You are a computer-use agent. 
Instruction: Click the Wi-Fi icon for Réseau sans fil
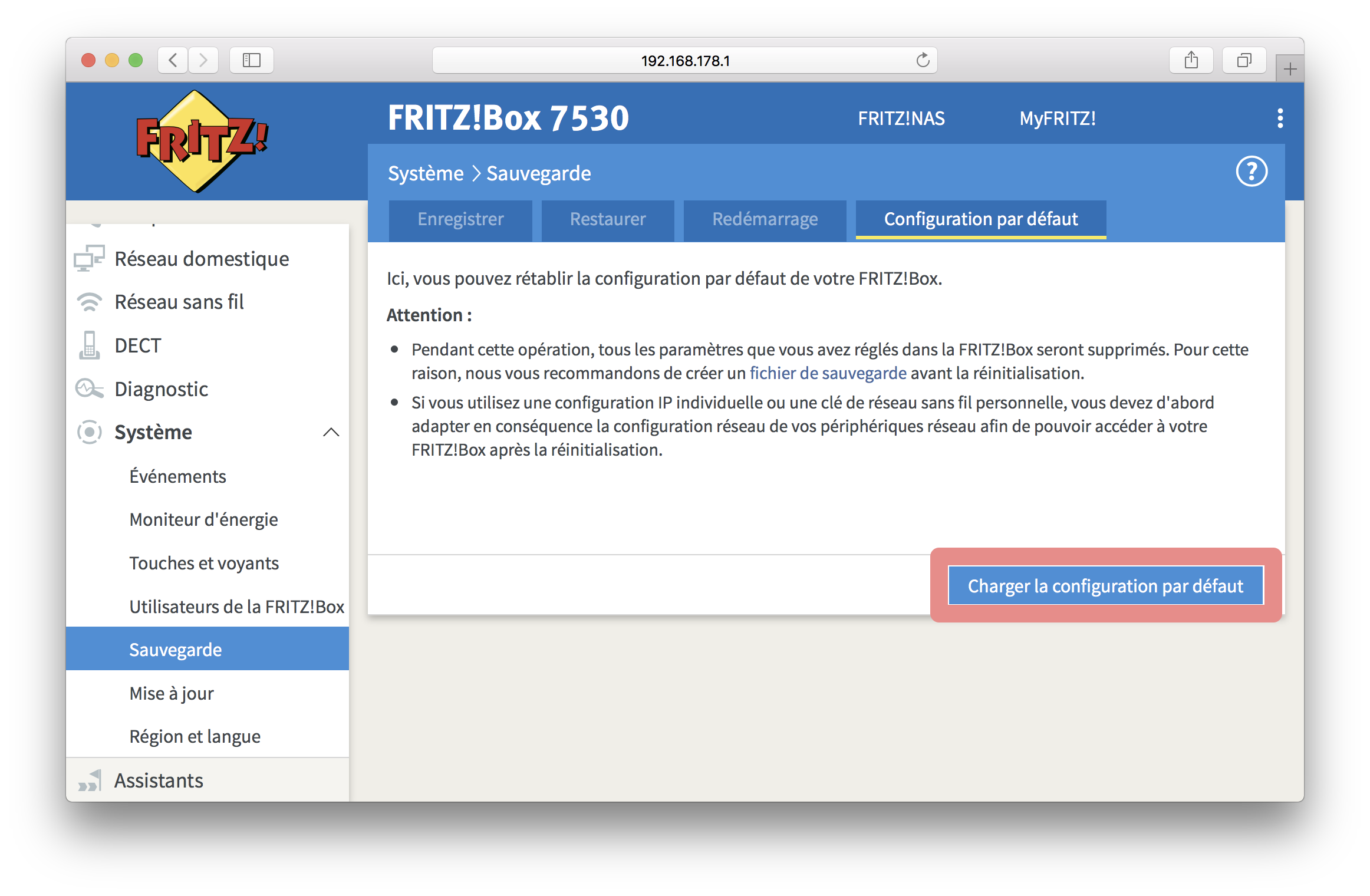click(89, 302)
